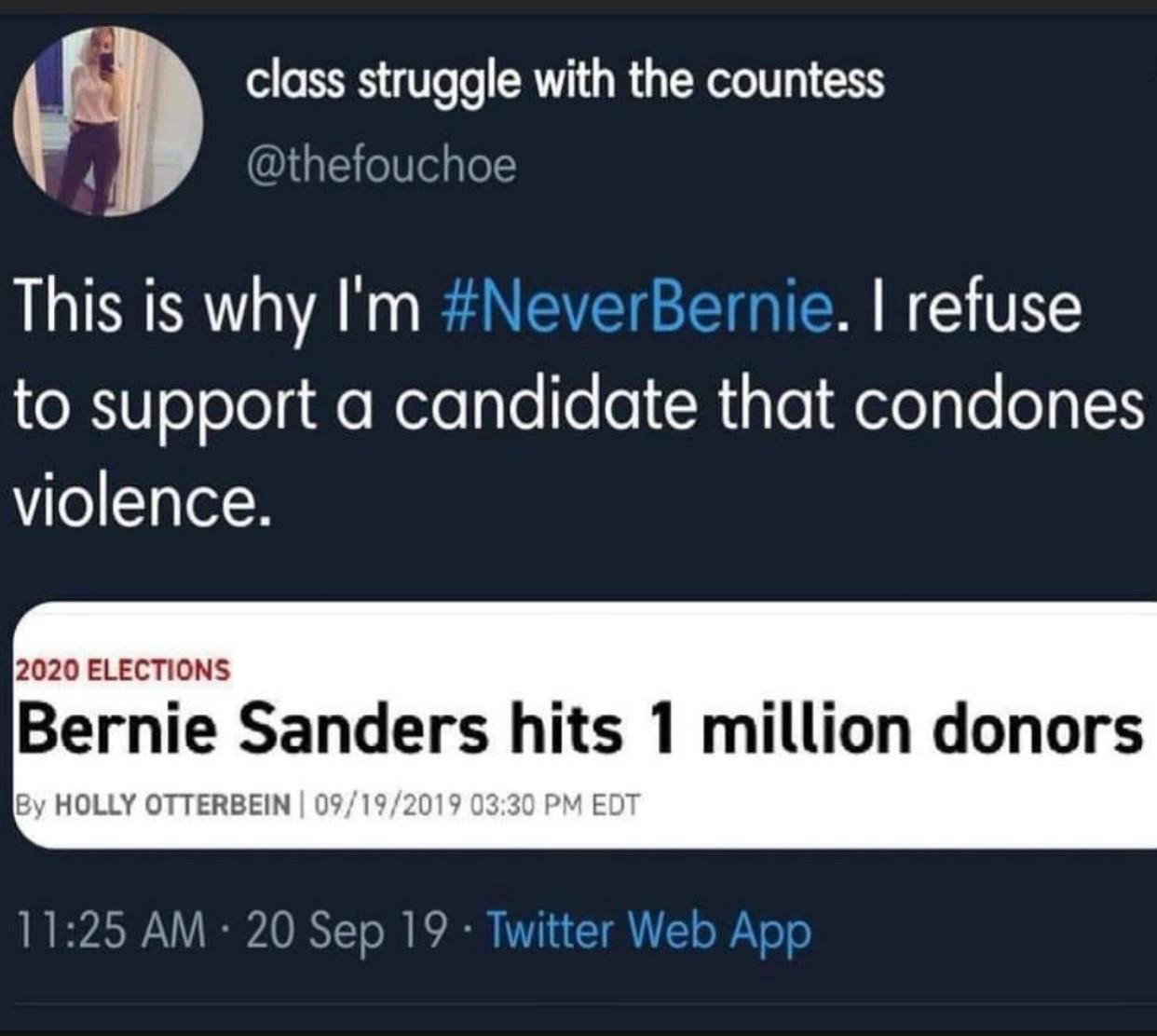The height and width of the screenshot is (1036, 1157).
Task: Click the "Twitter Web App" source link
Action: pos(648,929)
